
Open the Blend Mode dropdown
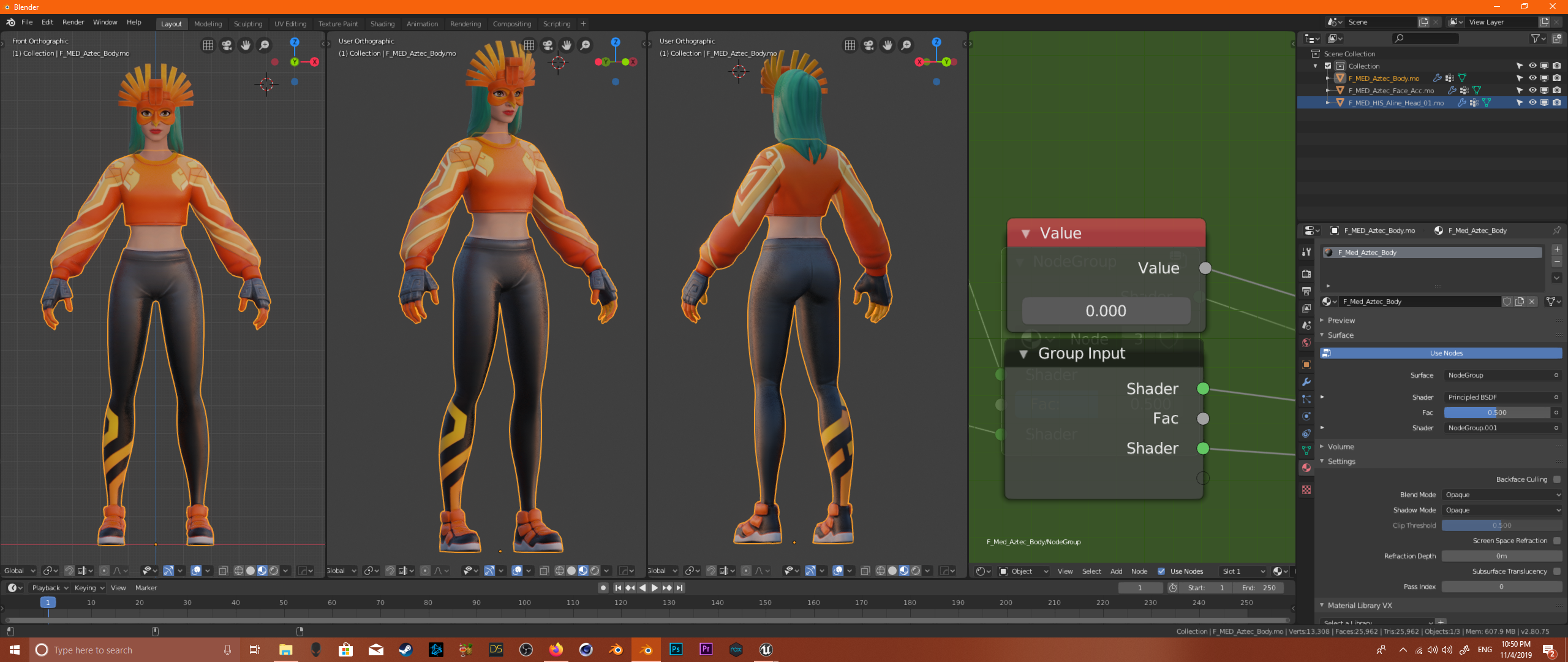pos(1502,495)
